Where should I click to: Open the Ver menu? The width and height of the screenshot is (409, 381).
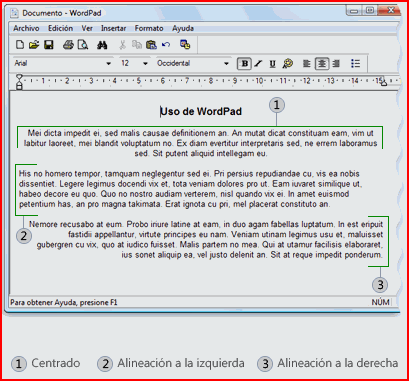pyautogui.click(x=87, y=28)
